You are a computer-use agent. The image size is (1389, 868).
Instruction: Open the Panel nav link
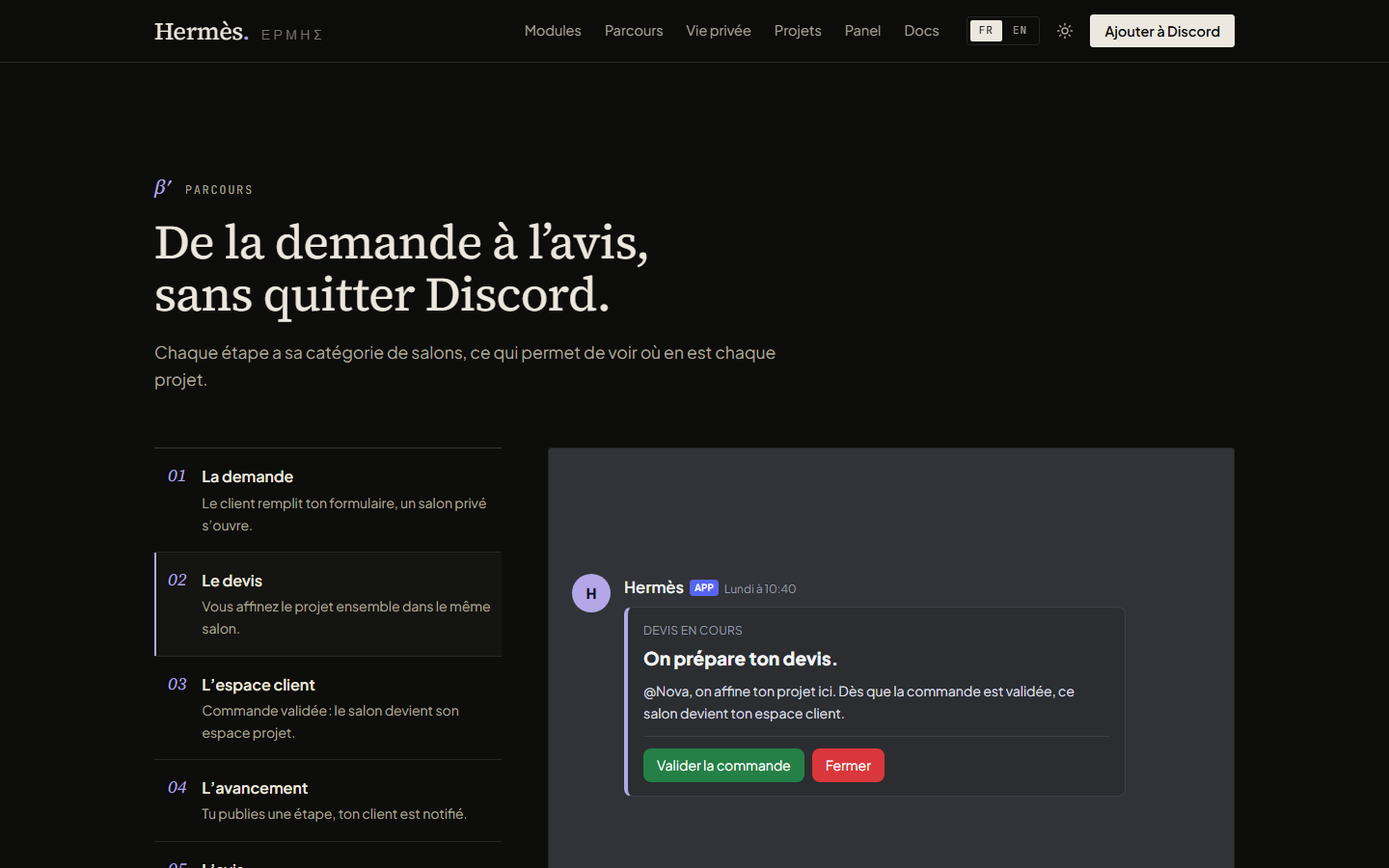click(862, 31)
